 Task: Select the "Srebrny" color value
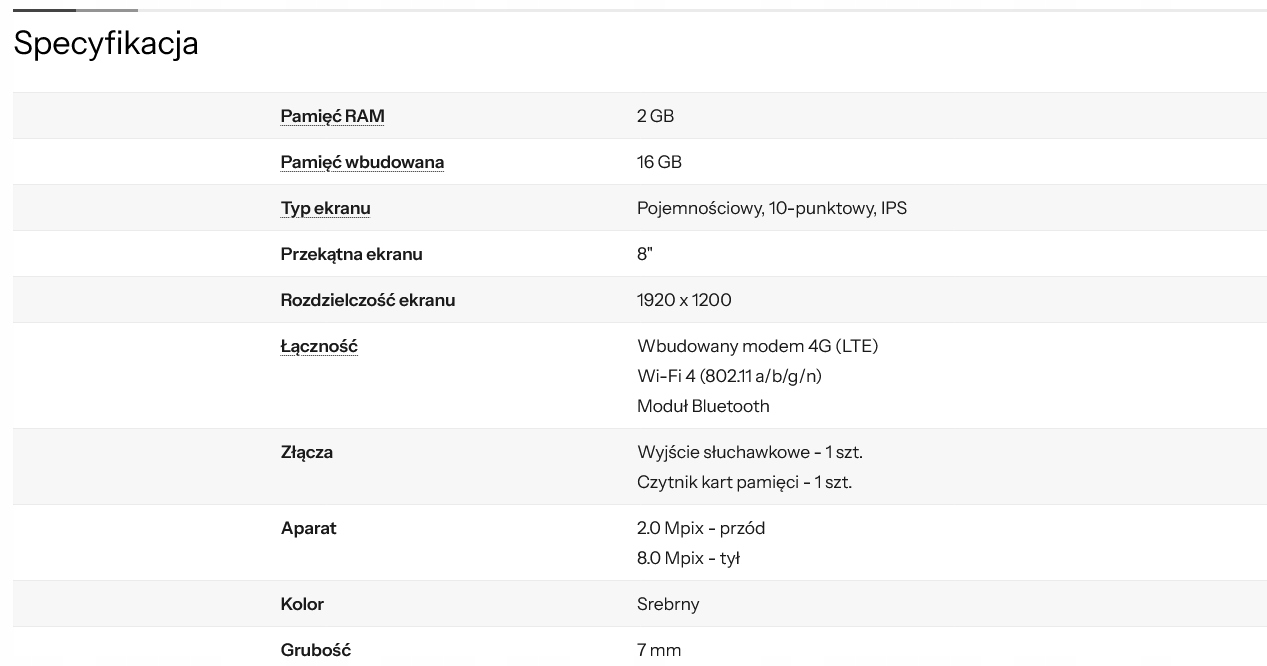click(x=668, y=604)
